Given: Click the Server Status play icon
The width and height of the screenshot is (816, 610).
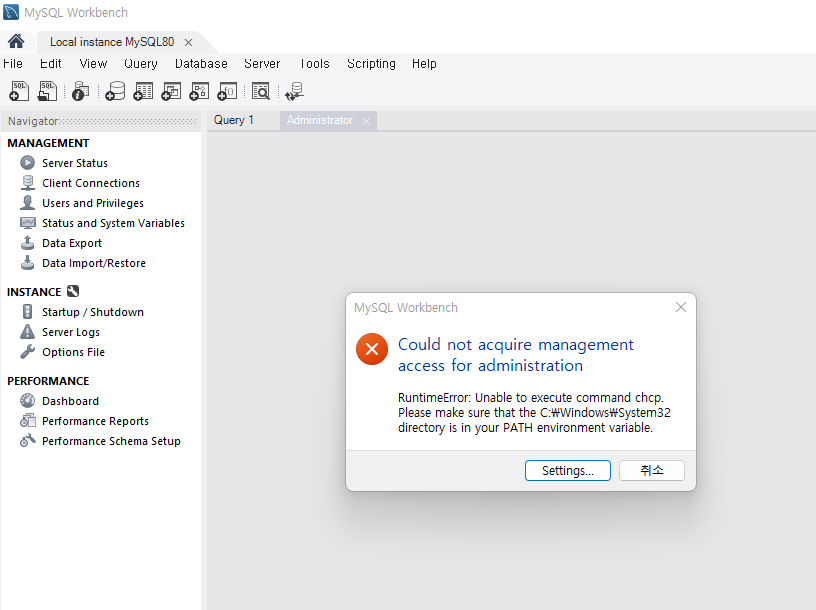Looking at the screenshot, I should coord(28,163).
